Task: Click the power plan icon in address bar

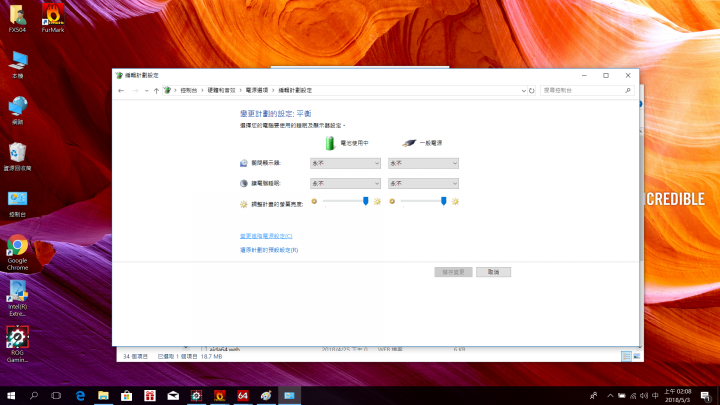Action: (x=168, y=90)
